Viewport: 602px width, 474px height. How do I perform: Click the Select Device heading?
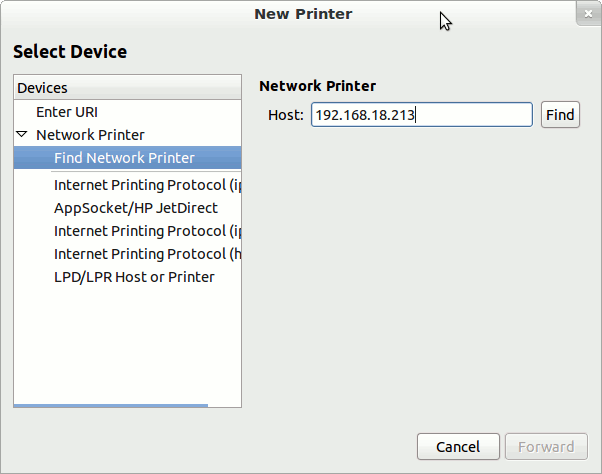pos(70,51)
